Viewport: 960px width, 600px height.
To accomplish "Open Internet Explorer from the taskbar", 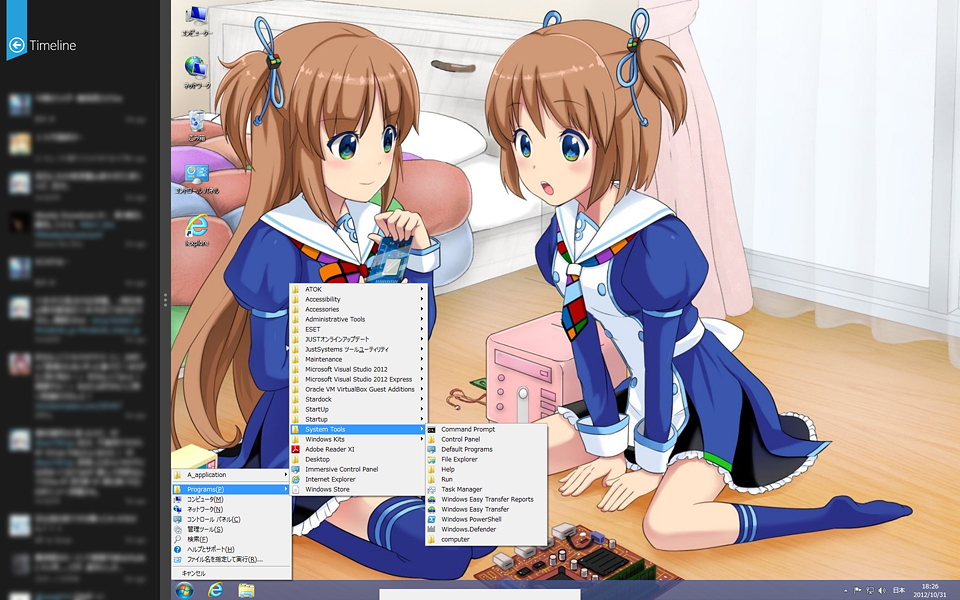I will tap(215, 590).
